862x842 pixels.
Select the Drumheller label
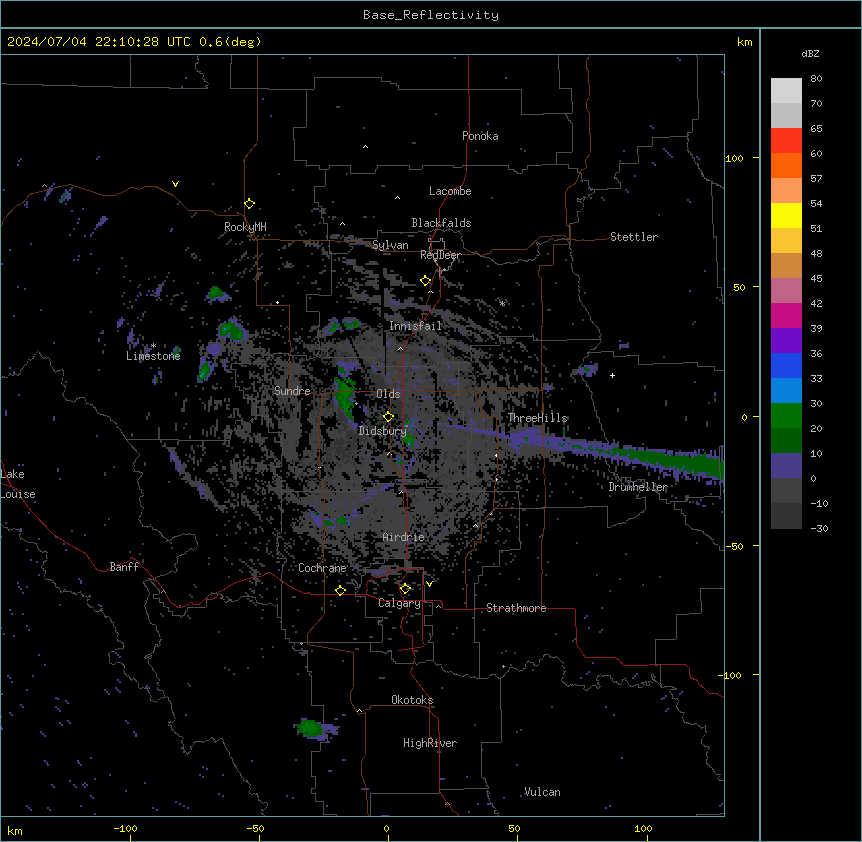click(x=638, y=487)
